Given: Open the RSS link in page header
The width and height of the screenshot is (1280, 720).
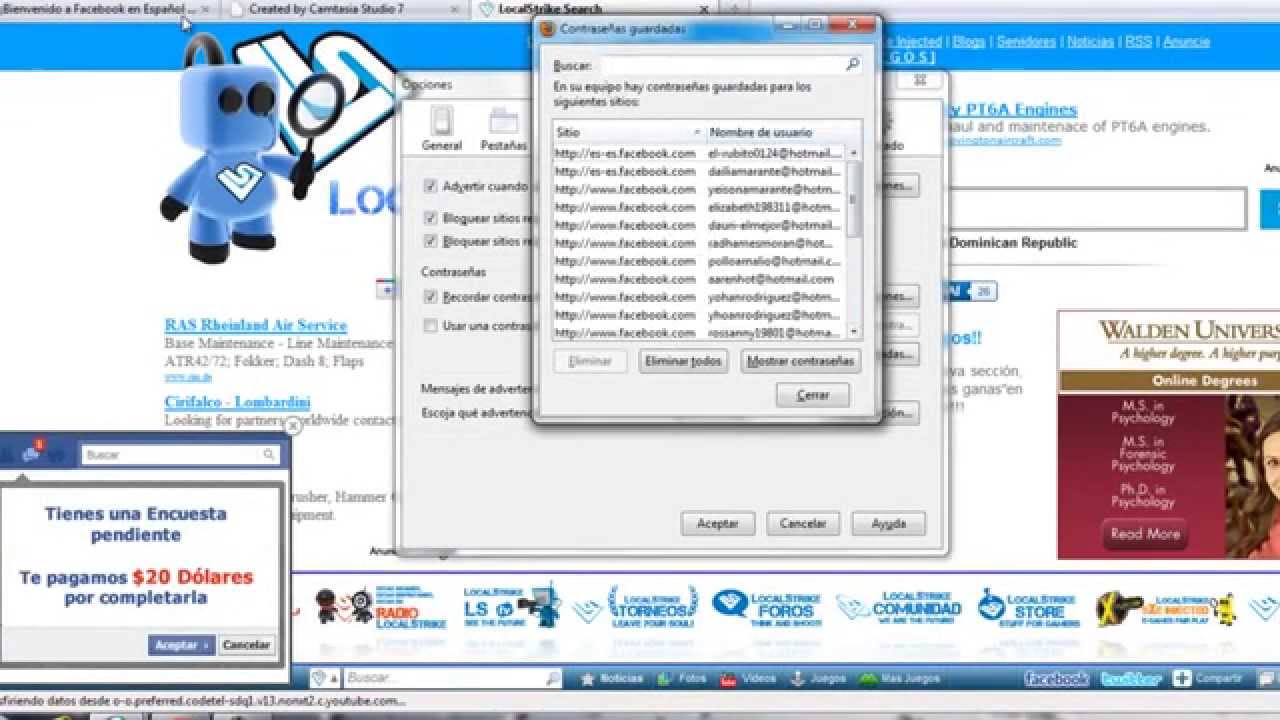Looking at the screenshot, I should click(1138, 42).
